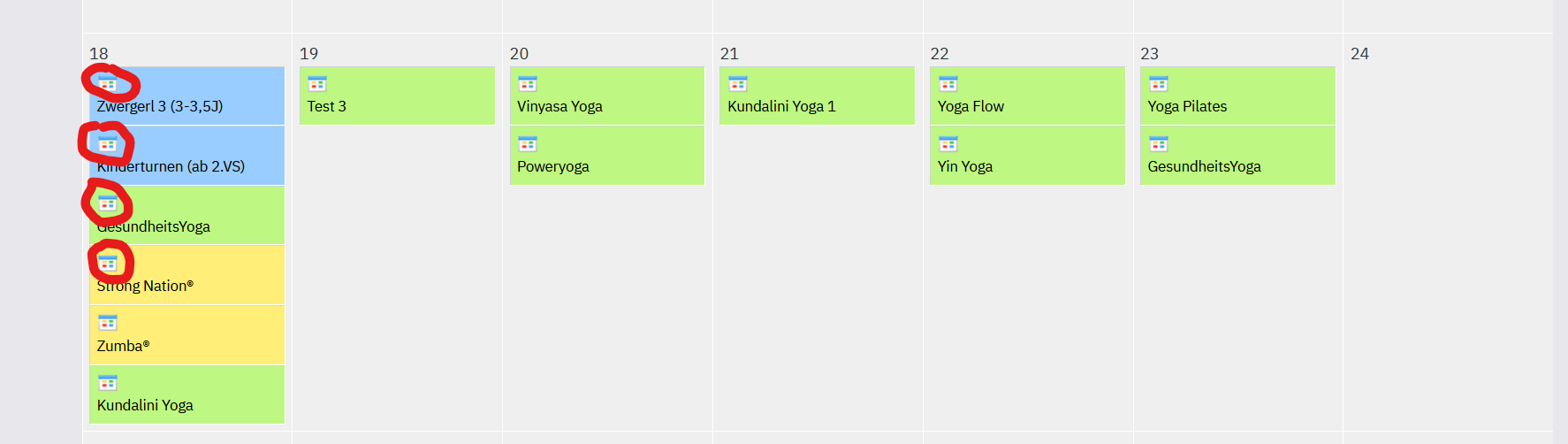Click calendar icon on Zwergerl 3 event

point(108,85)
